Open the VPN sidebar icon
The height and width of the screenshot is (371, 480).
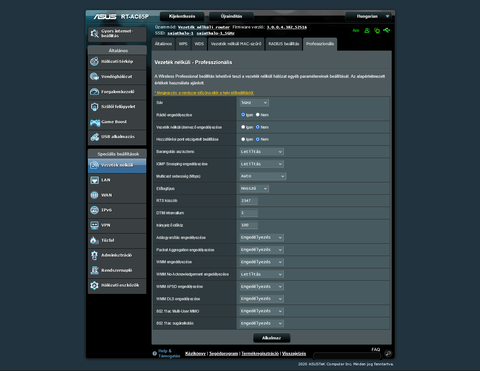coord(95,225)
